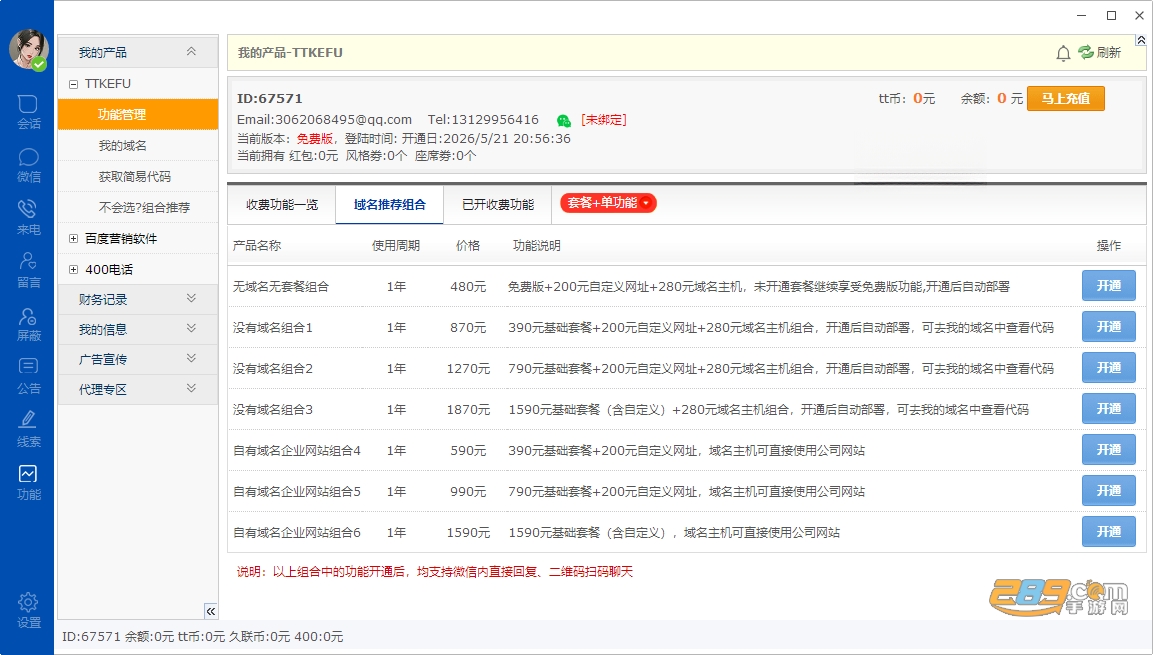The image size is (1153, 655).
Task: Click the 免费版 version label
Action: [315, 139]
